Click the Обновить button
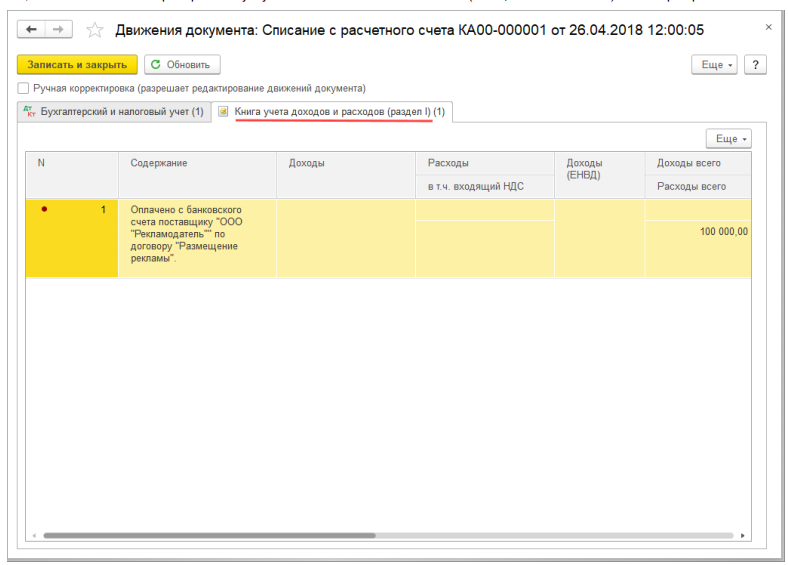This screenshot has height=565, width=788. click(182, 65)
